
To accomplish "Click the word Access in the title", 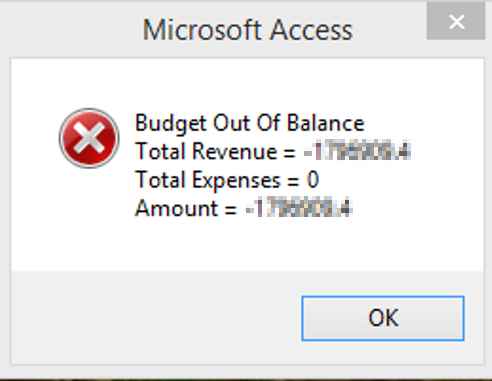I will 311,30.
